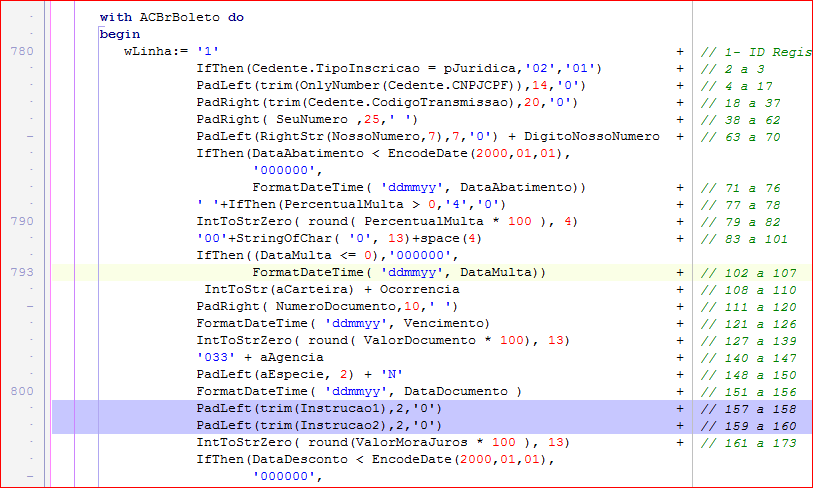
Task: Click line number 790 in the gutter
Action: [22, 221]
